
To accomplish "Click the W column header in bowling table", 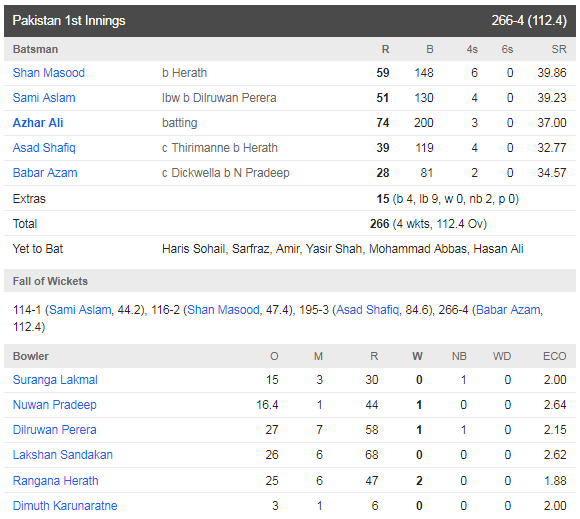I will click(x=418, y=356).
